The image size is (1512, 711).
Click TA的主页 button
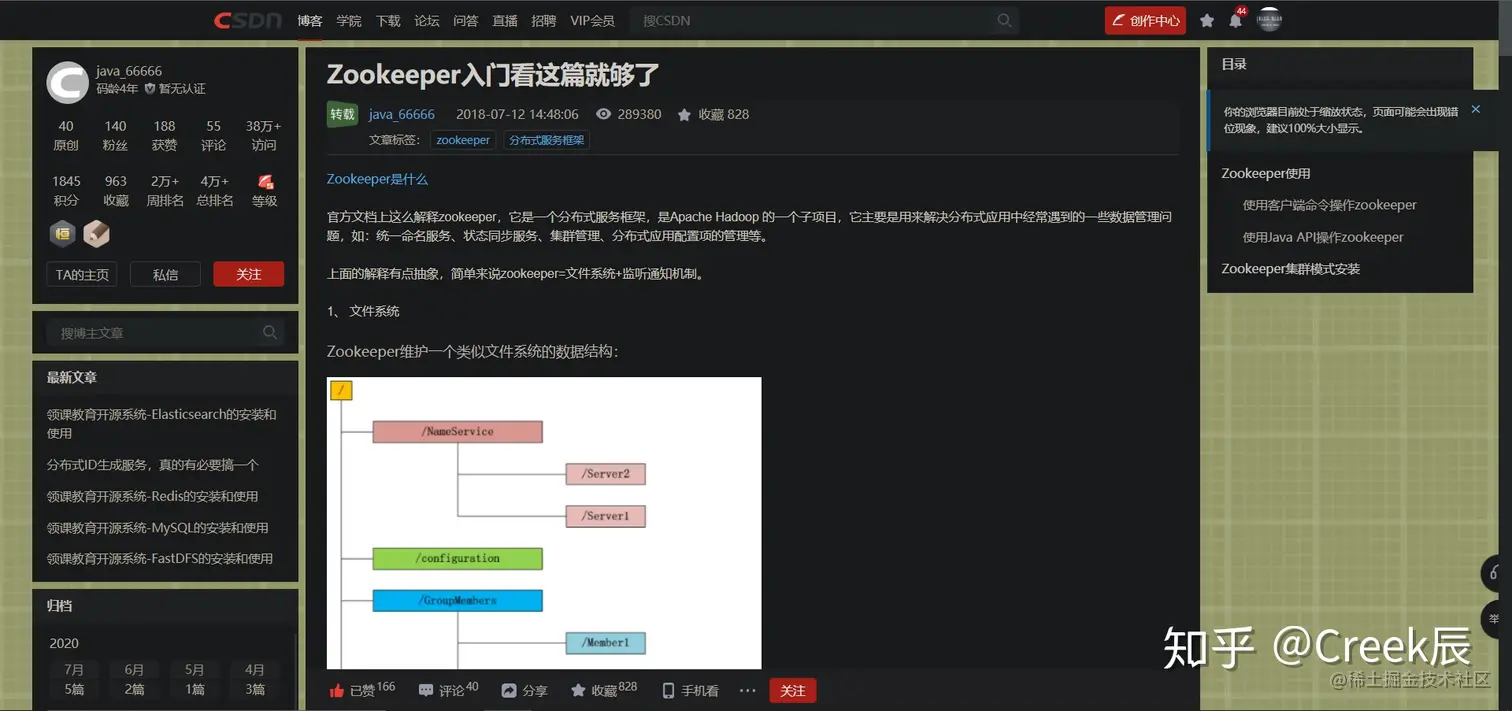(82, 274)
